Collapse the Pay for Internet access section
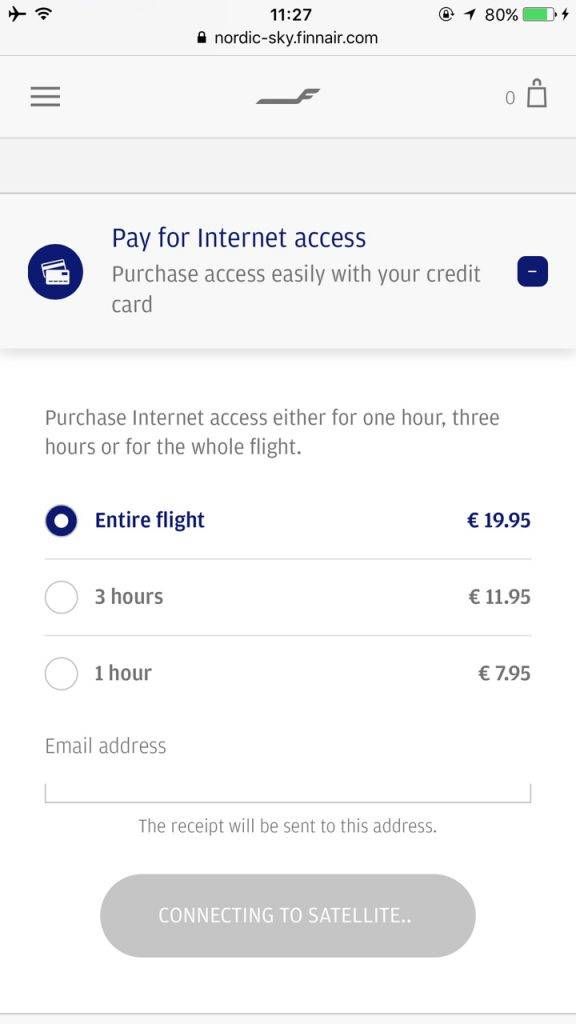Screen dimensions: 576x1024 click(x=532, y=272)
